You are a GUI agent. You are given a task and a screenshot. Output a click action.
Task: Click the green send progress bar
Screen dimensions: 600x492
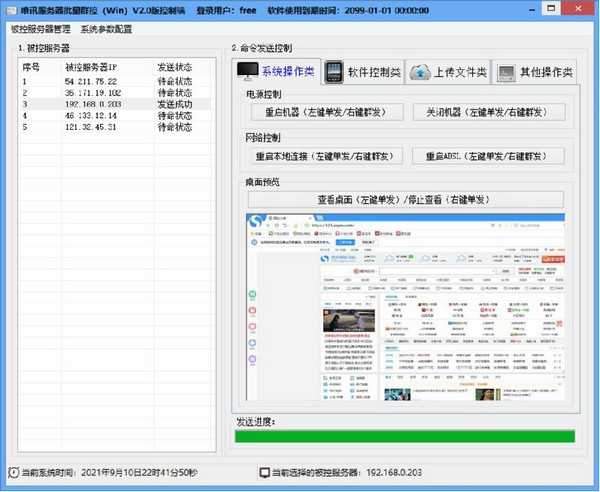coord(404,435)
